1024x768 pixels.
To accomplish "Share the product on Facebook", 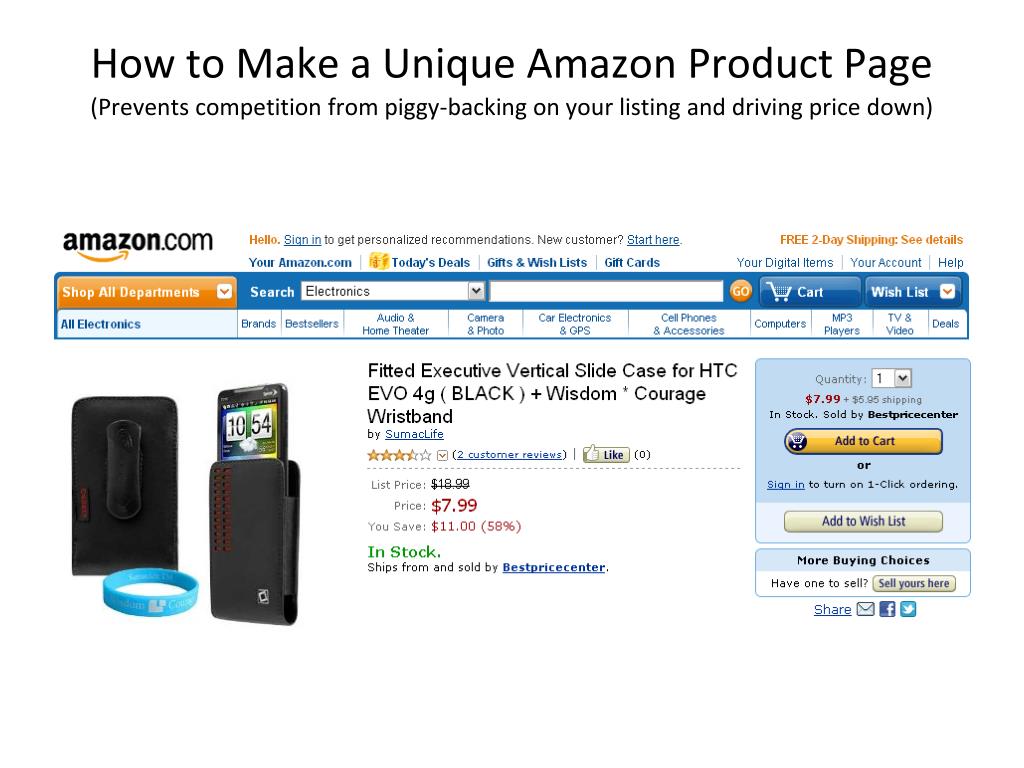I will [x=887, y=609].
